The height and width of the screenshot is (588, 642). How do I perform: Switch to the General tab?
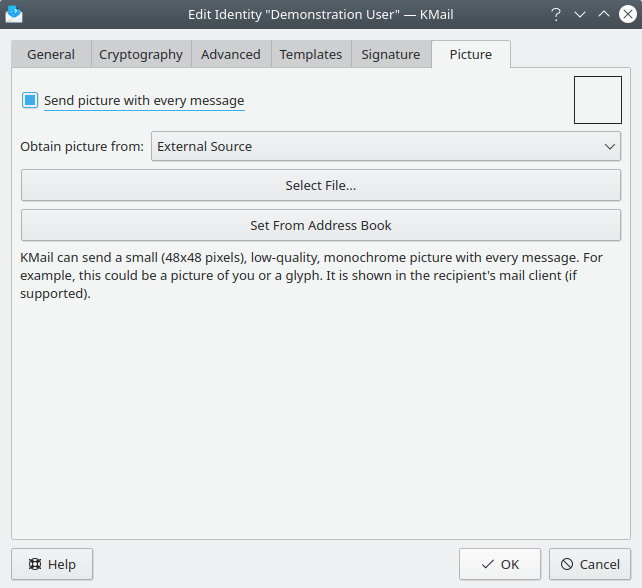[x=51, y=55]
